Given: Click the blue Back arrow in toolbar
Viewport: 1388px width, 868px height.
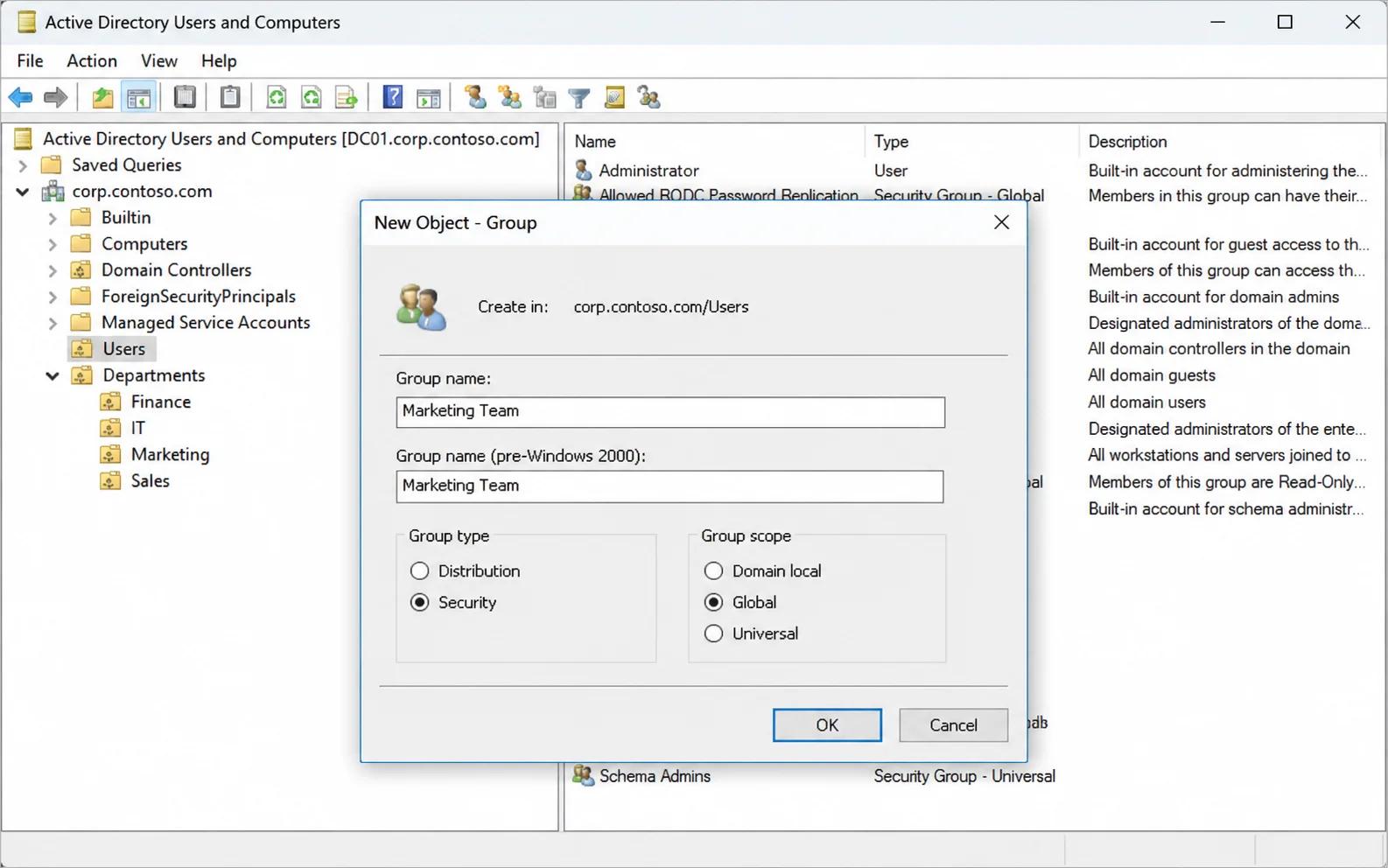Looking at the screenshot, I should point(21,97).
